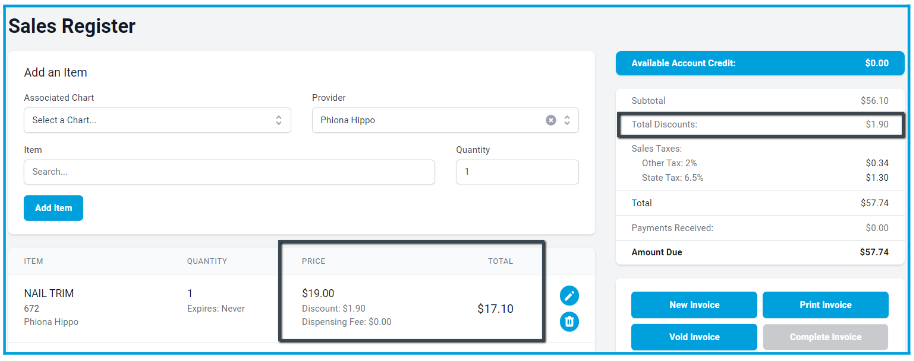The width and height of the screenshot is (914, 361).
Task: Delete the NAIL TRIM item with trash icon
Action: click(570, 321)
